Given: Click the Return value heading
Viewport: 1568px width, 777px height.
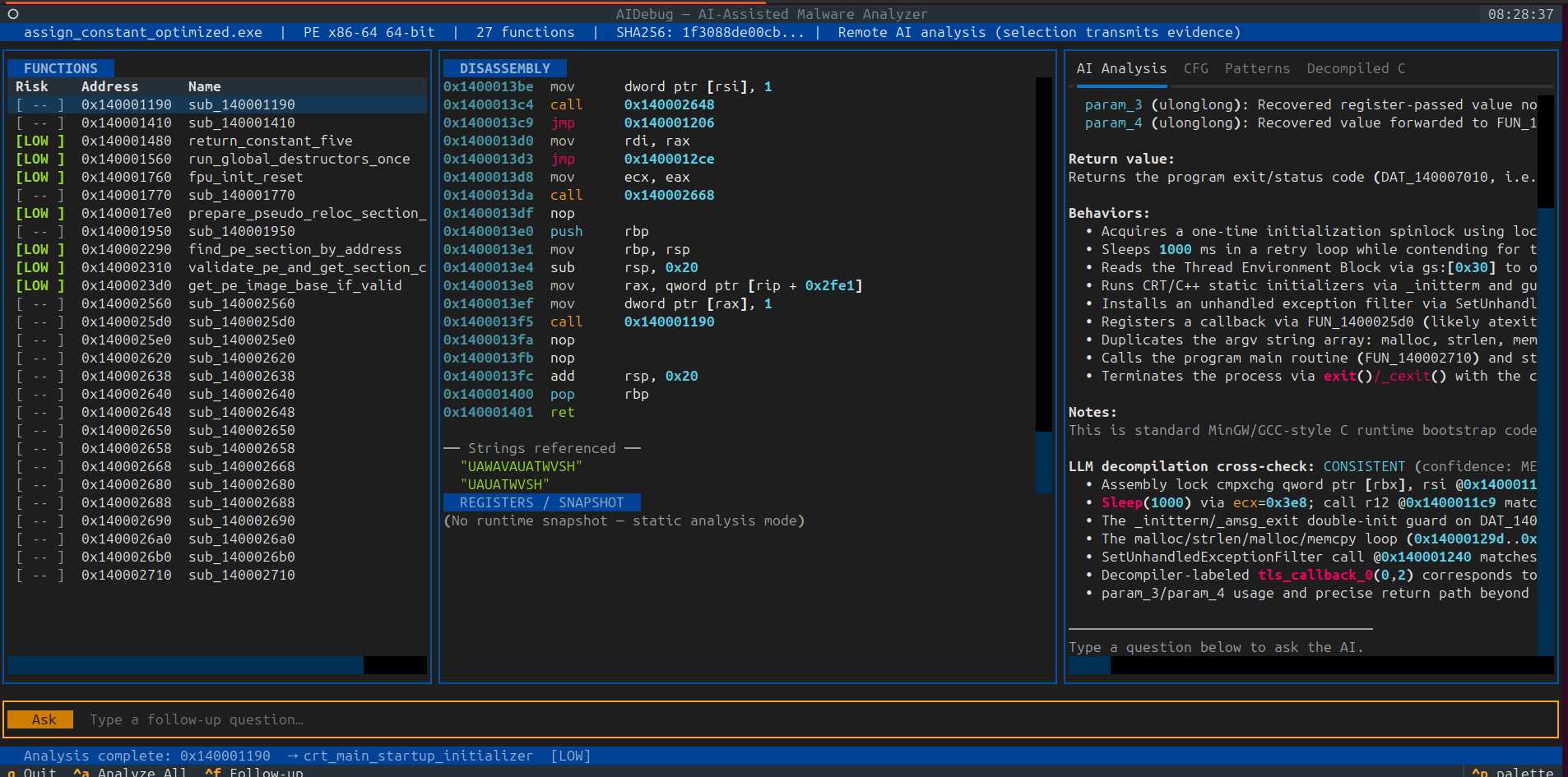Looking at the screenshot, I should [1121, 159].
